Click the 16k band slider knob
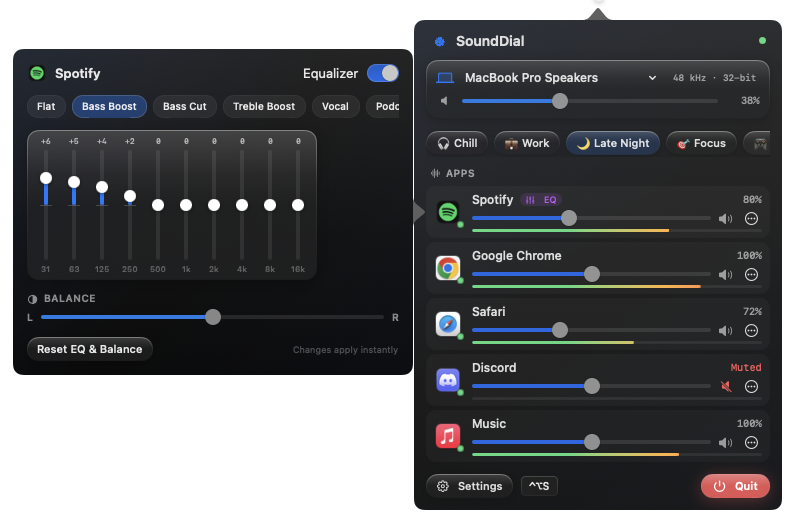This screenshot has width=795, height=523. (x=298, y=205)
